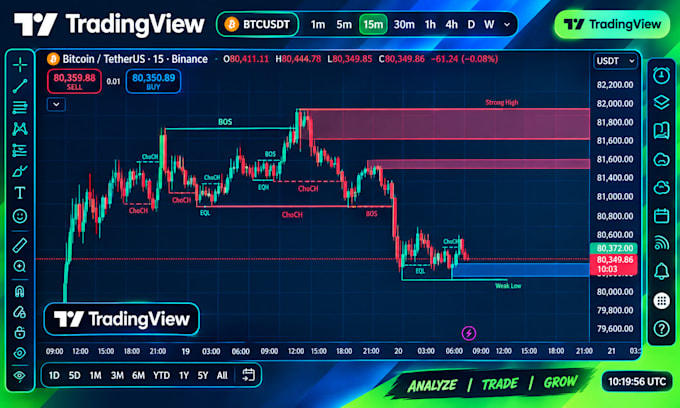Set range to 5D
This screenshot has width=680, height=408.
point(75,375)
